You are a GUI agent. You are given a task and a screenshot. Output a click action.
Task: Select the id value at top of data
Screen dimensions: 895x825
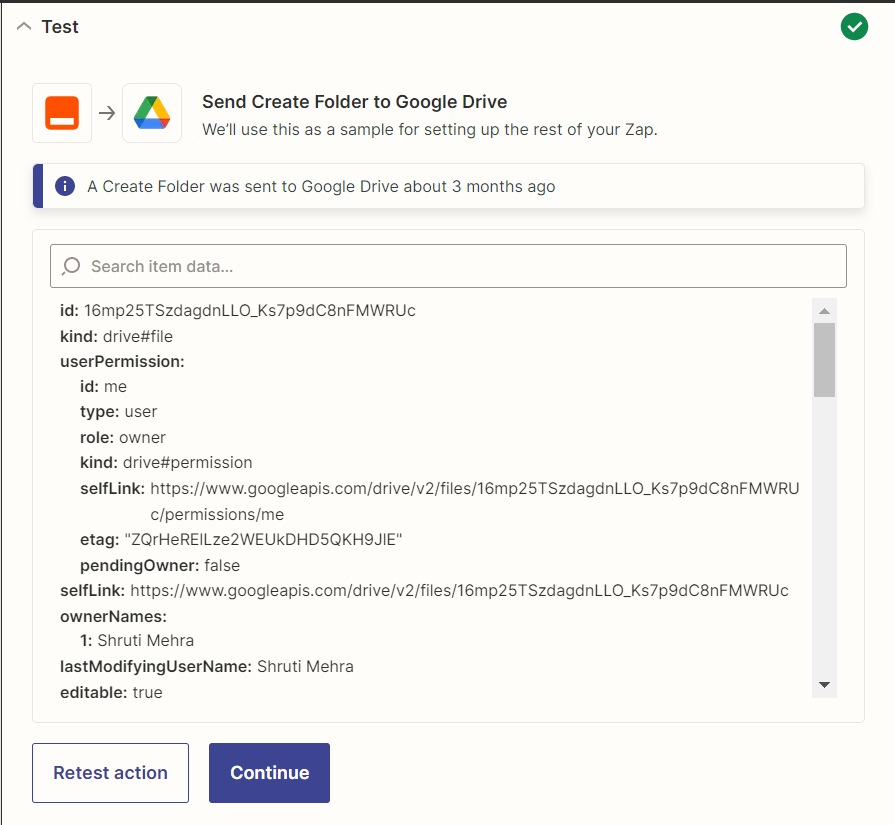[249, 311]
